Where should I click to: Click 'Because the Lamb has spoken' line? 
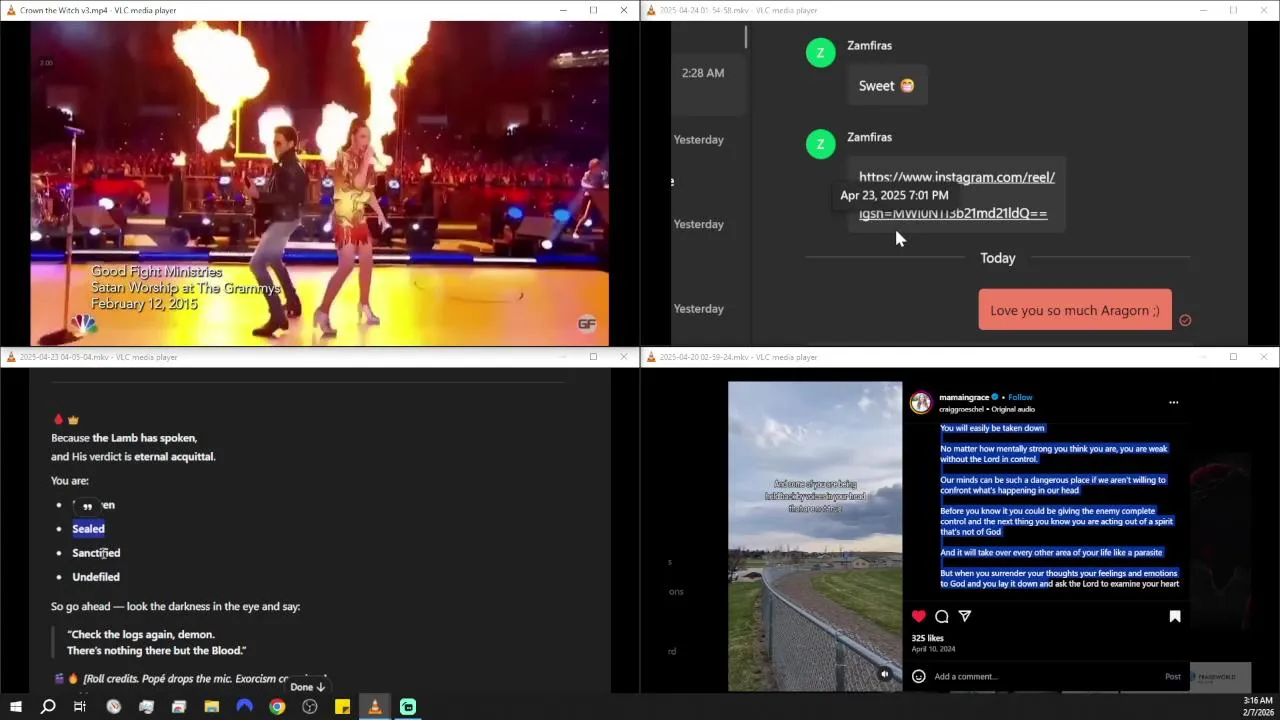pos(124,438)
